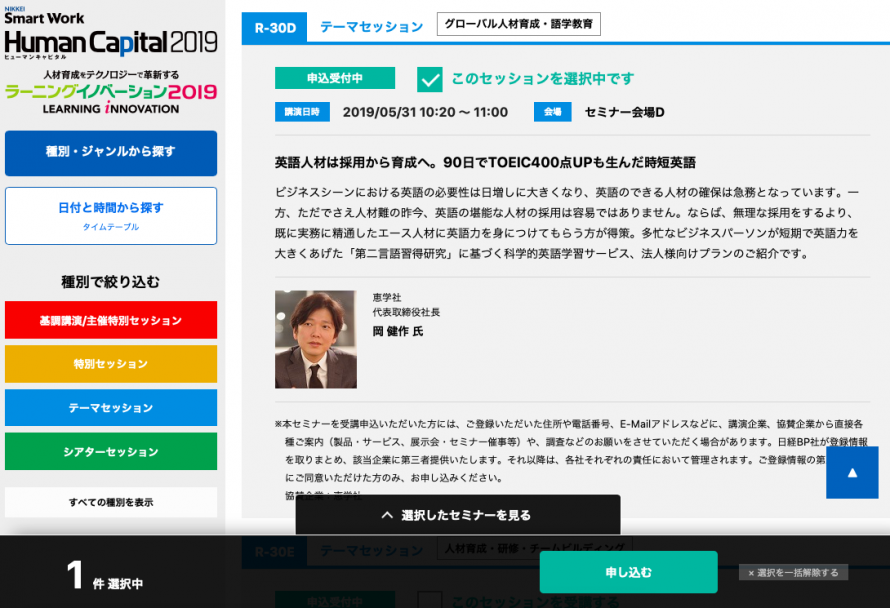
Task: Filter by 基調講演/主催特別セッション
Action: click(111, 320)
